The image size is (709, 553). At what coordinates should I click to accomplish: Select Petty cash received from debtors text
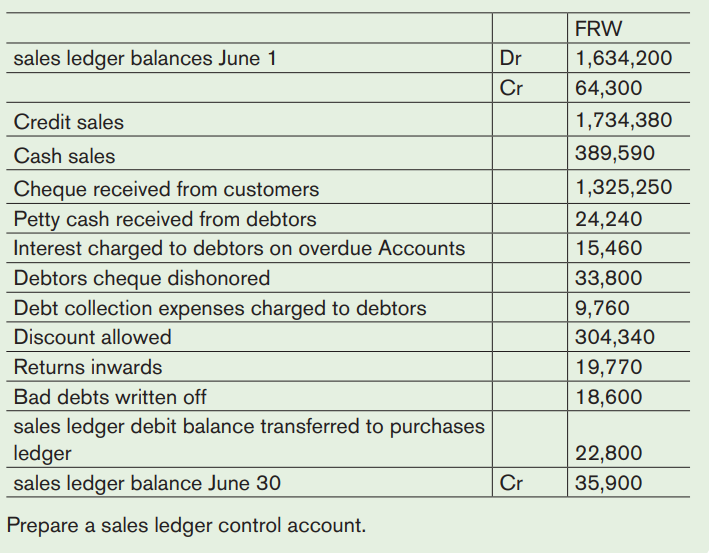(165, 219)
